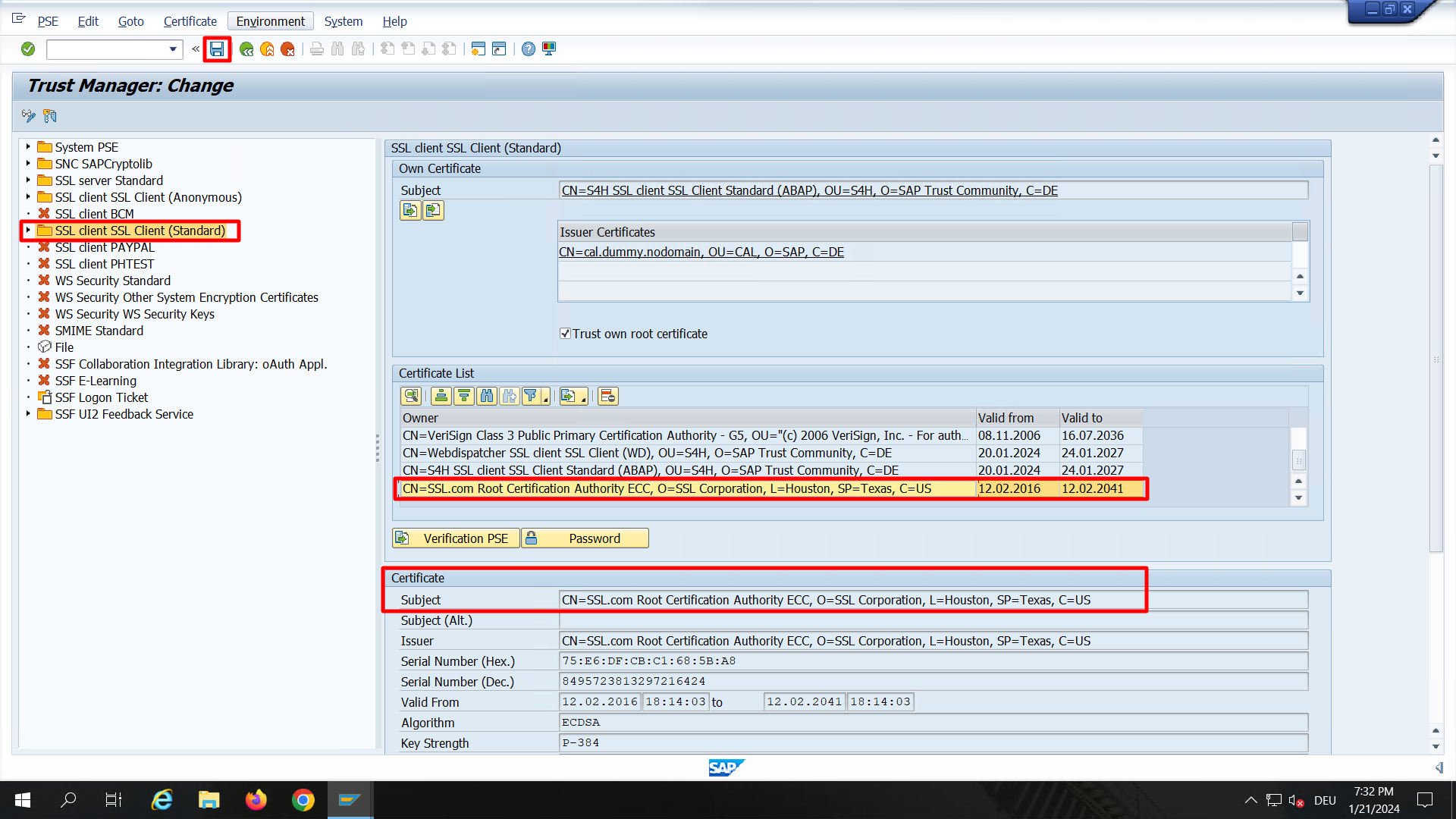Click the Valid from column header
Image resolution: width=1456 pixels, height=819 pixels.
click(x=1018, y=418)
